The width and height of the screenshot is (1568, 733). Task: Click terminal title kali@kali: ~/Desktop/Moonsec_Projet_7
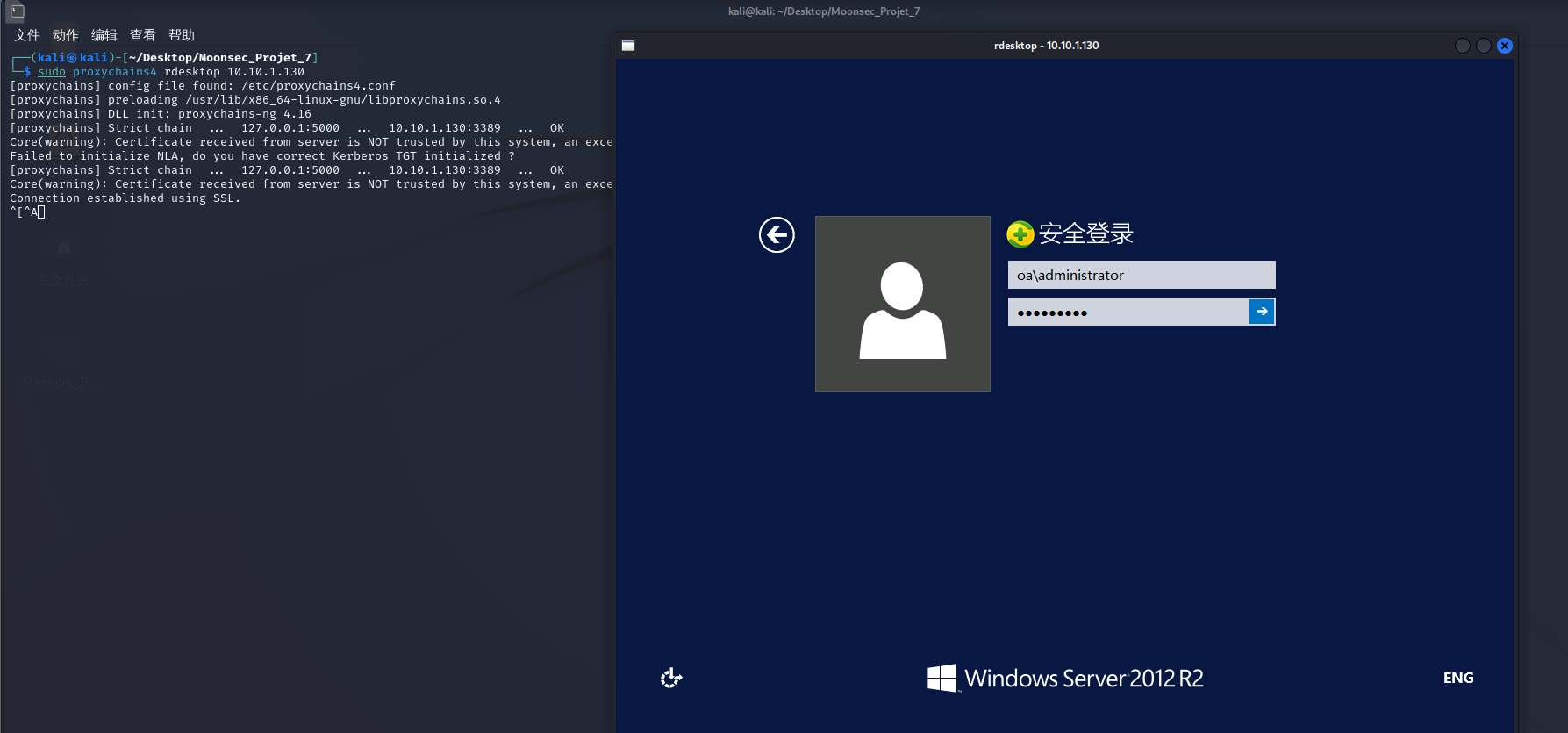click(x=824, y=11)
